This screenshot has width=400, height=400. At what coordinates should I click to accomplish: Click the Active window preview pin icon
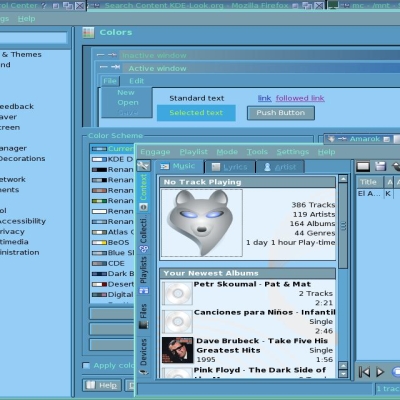pyautogui.click(x=115, y=67)
